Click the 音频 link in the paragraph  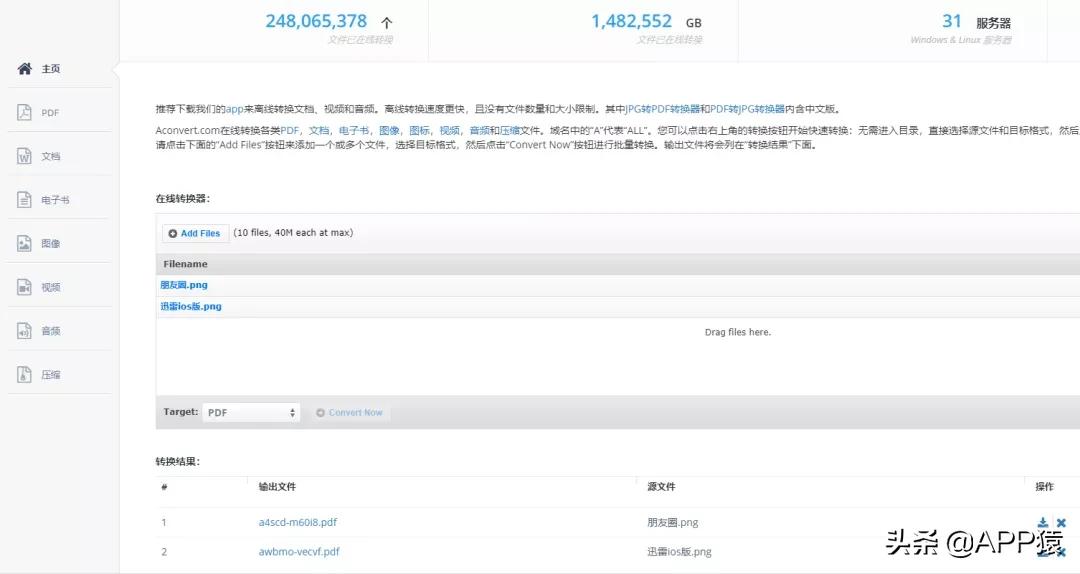[x=480, y=130]
